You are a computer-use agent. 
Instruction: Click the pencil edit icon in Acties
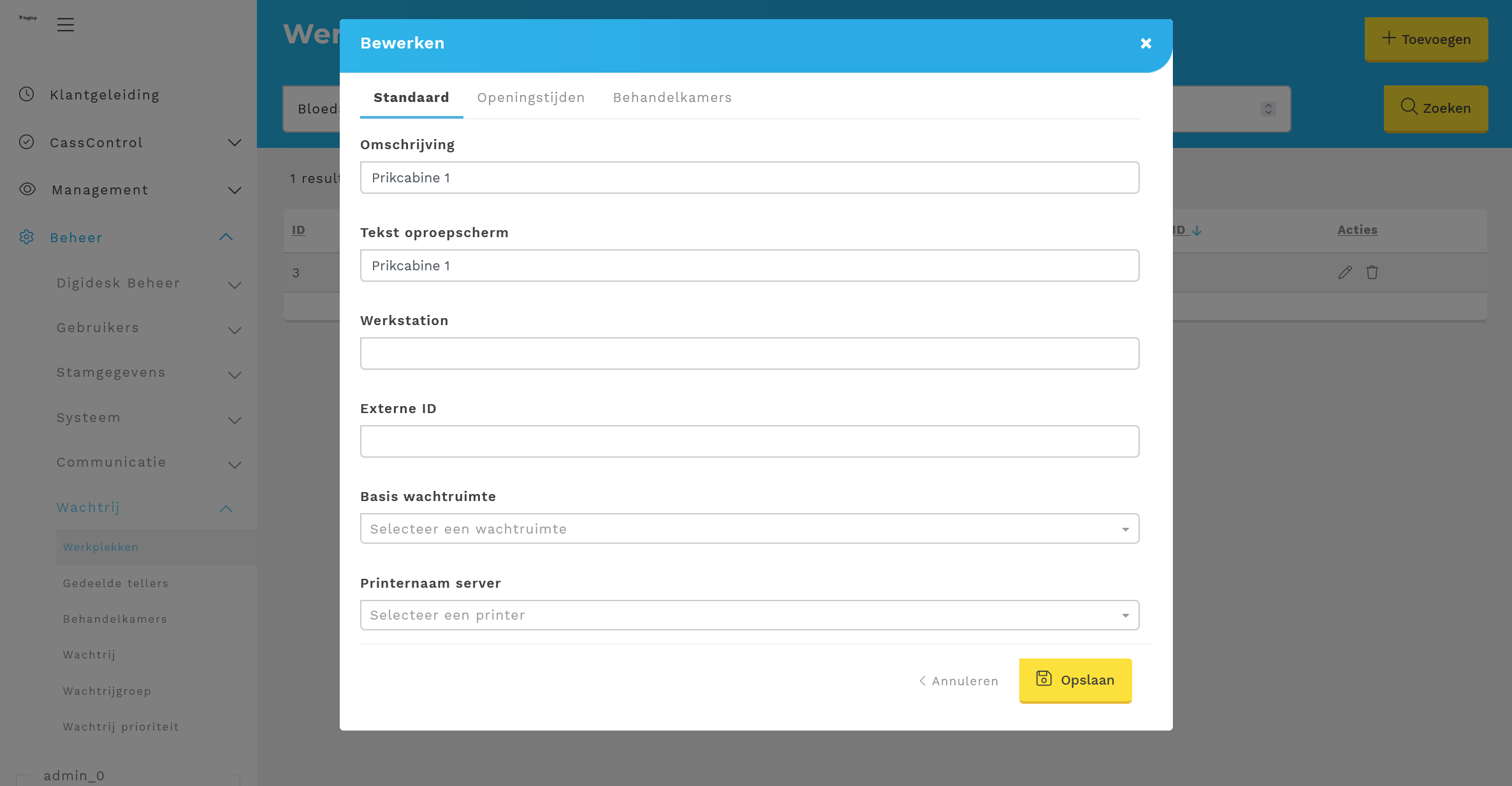click(x=1345, y=272)
